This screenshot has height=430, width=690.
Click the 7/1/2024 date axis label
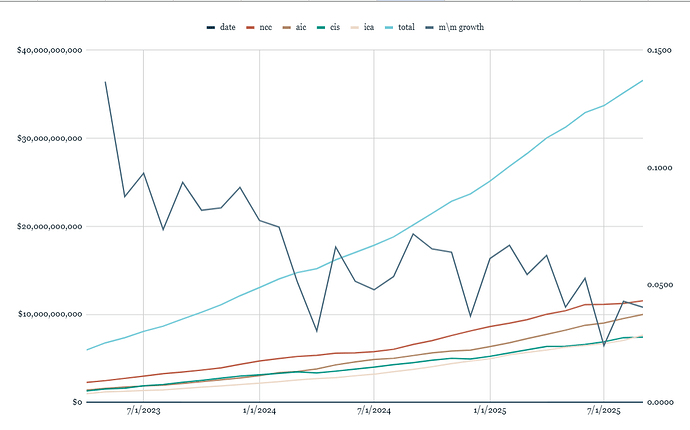click(x=375, y=411)
